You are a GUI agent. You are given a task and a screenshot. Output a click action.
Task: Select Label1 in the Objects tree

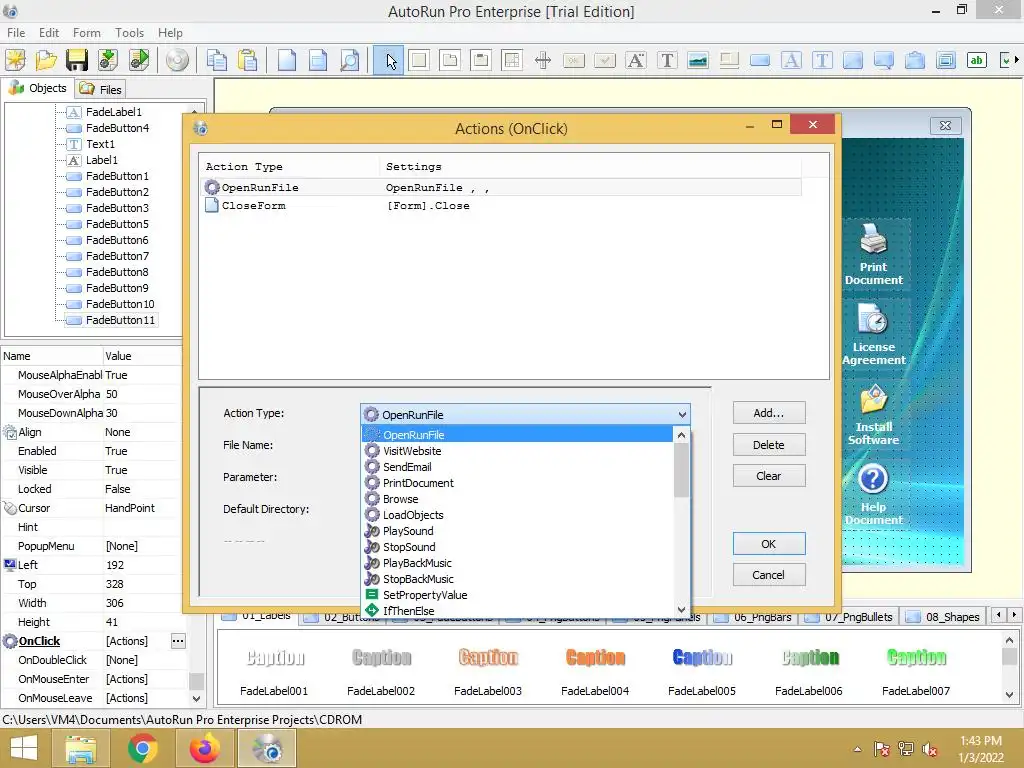click(102, 160)
